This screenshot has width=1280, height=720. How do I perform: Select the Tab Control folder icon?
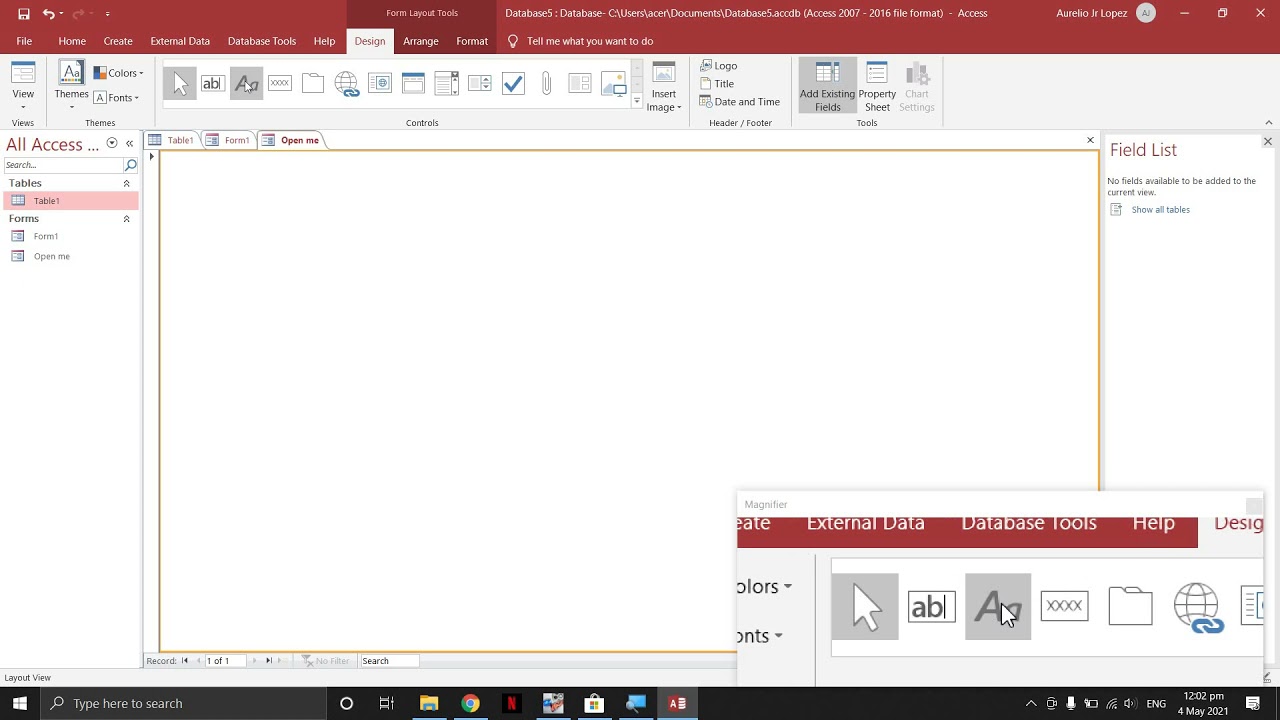coord(313,84)
